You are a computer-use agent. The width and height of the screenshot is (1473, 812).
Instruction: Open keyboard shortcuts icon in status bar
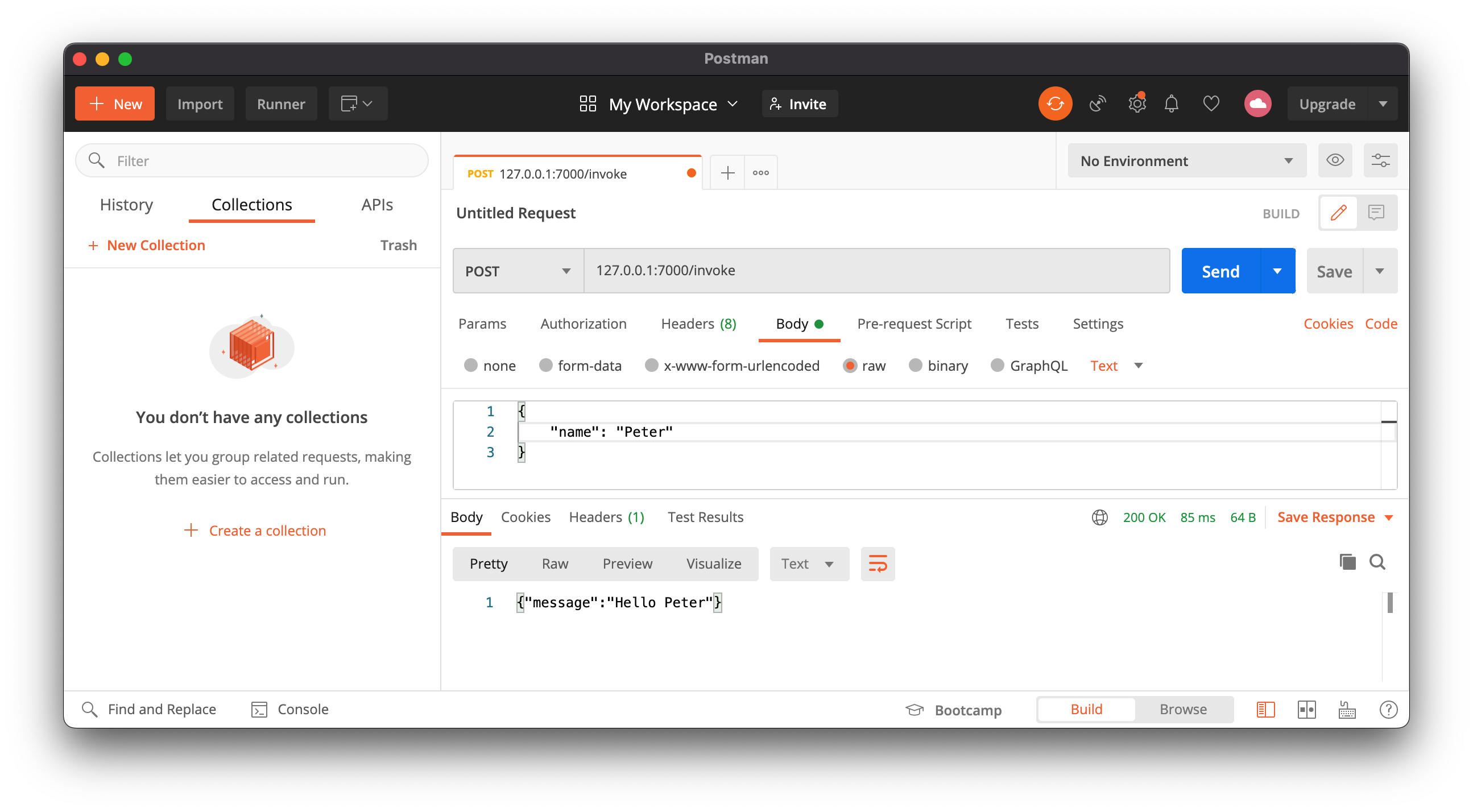point(1347,710)
